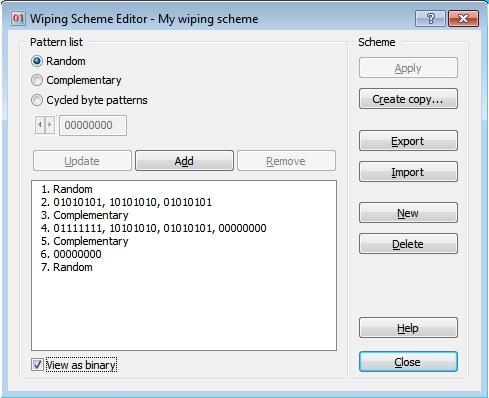Select pattern 1 Random in list
489x398 pixels.
tap(67, 189)
